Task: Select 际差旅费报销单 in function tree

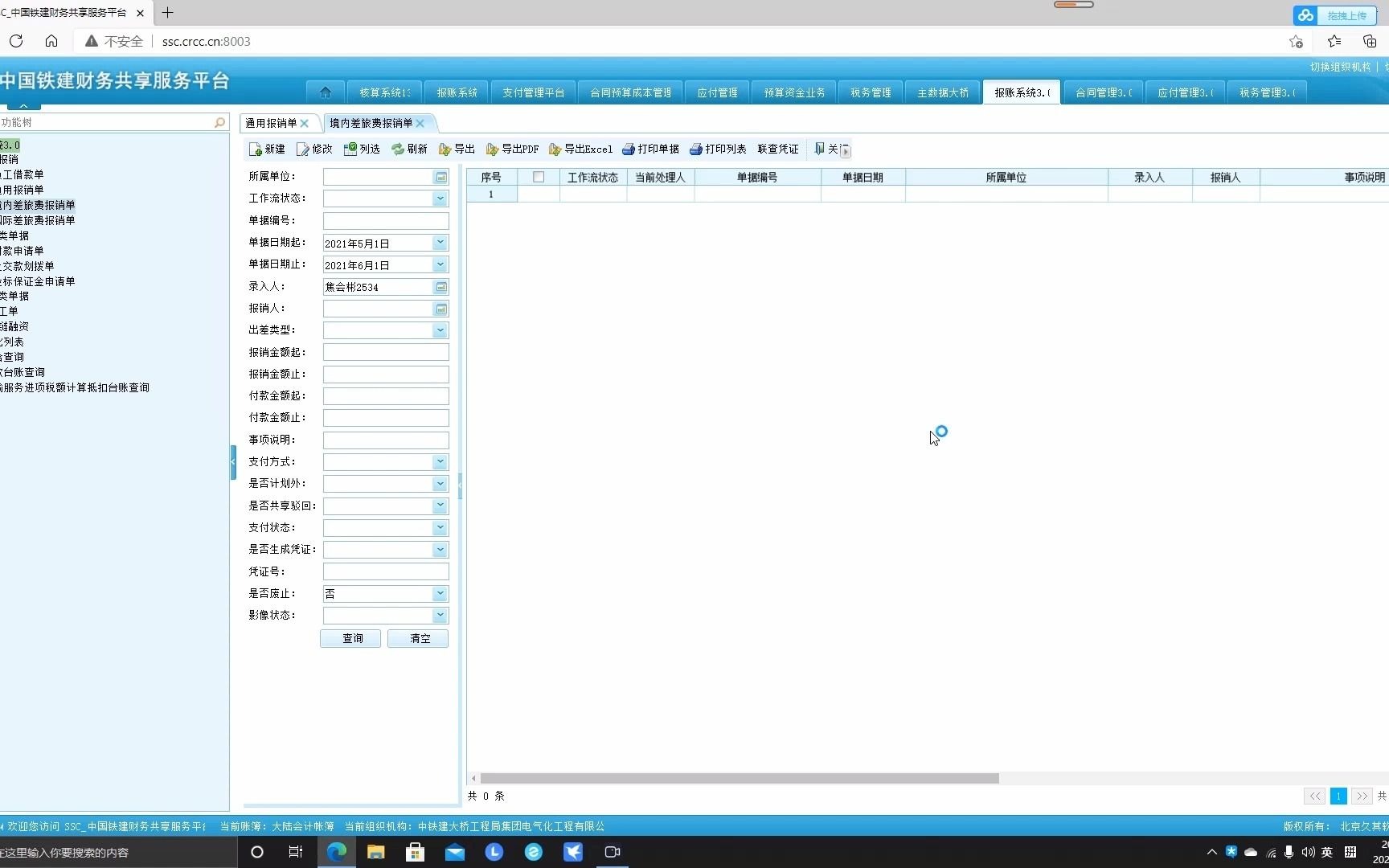Action: [38, 220]
